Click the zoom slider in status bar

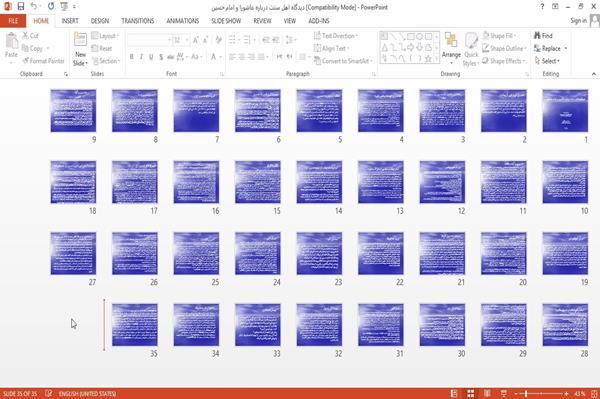(541, 393)
